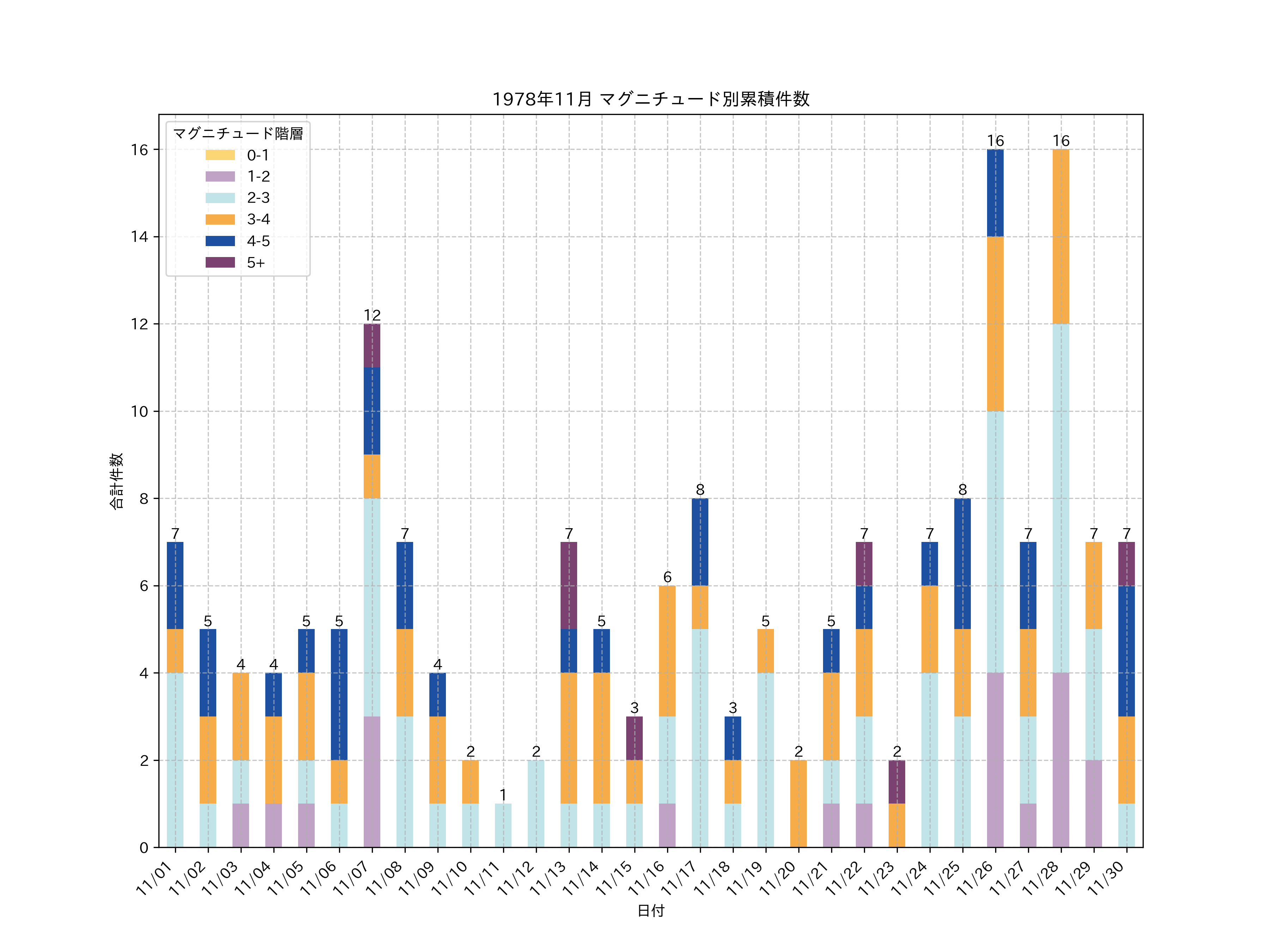This screenshot has height=952, width=1270.
Task: Click the 2-3 light blue legend swatch
Action: [220, 198]
